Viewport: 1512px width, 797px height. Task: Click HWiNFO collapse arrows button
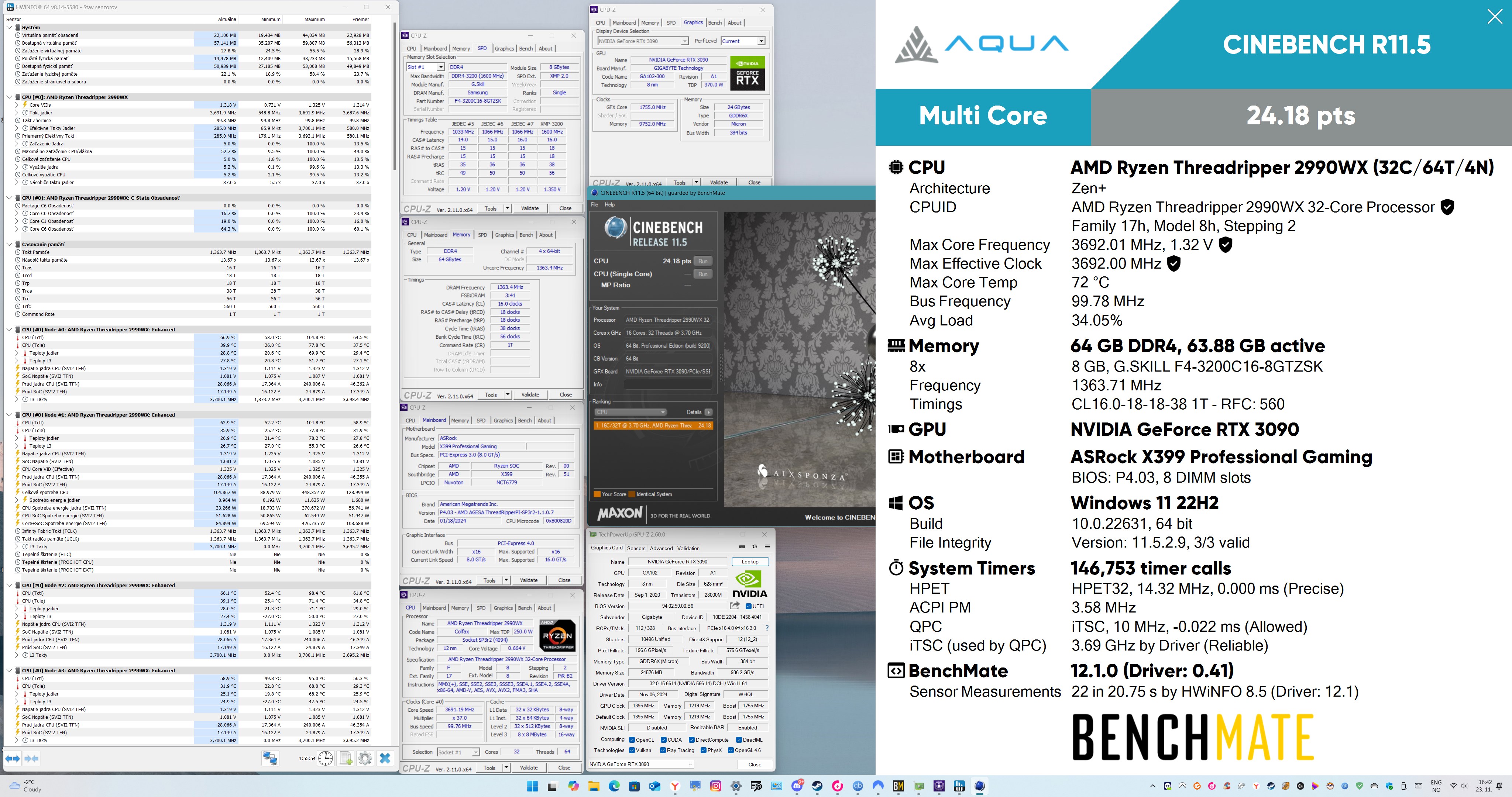click(x=32, y=759)
